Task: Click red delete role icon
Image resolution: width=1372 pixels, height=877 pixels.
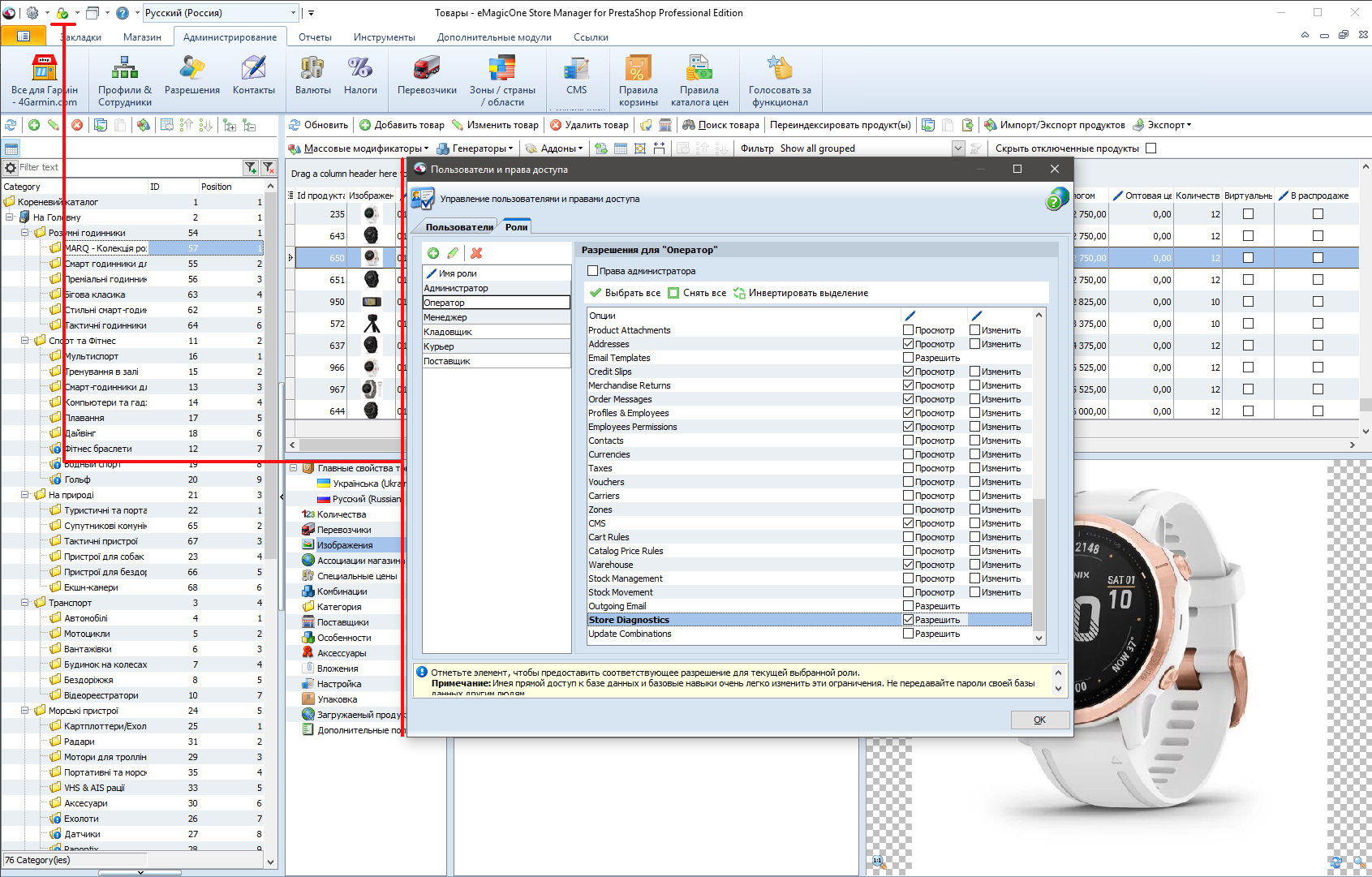Action: (x=476, y=253)
